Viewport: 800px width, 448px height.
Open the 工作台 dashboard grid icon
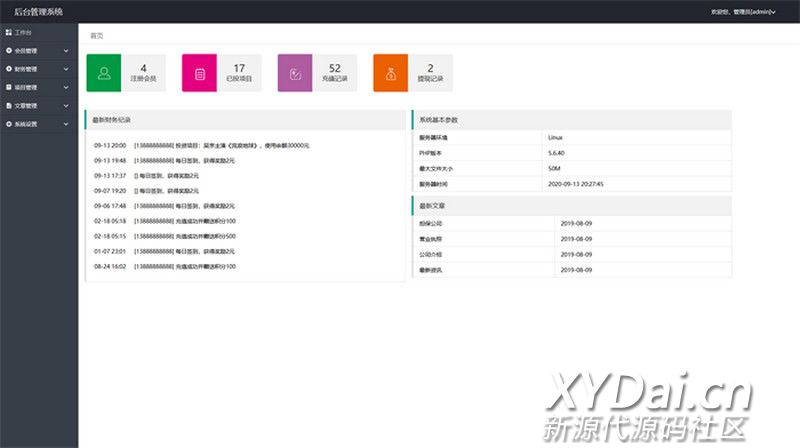[x=9, y=32]
